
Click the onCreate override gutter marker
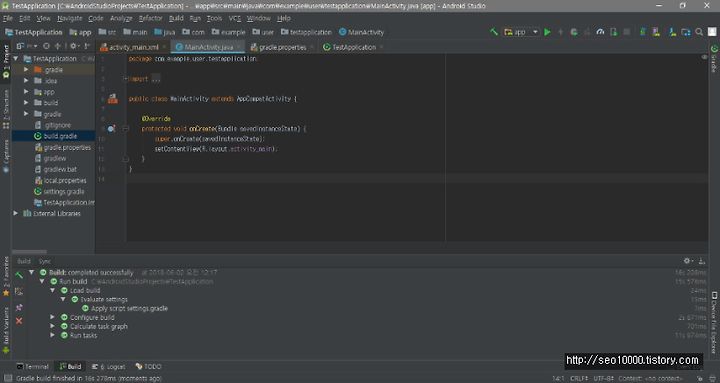coord(111,129)
